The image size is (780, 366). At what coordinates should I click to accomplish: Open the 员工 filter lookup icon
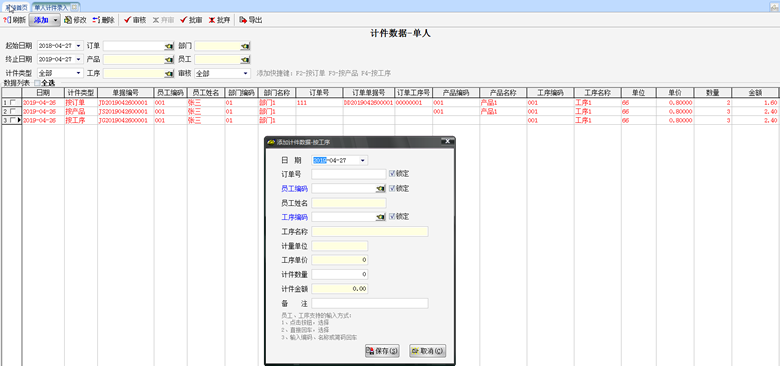pyautogui.click(x=245, y=60)
